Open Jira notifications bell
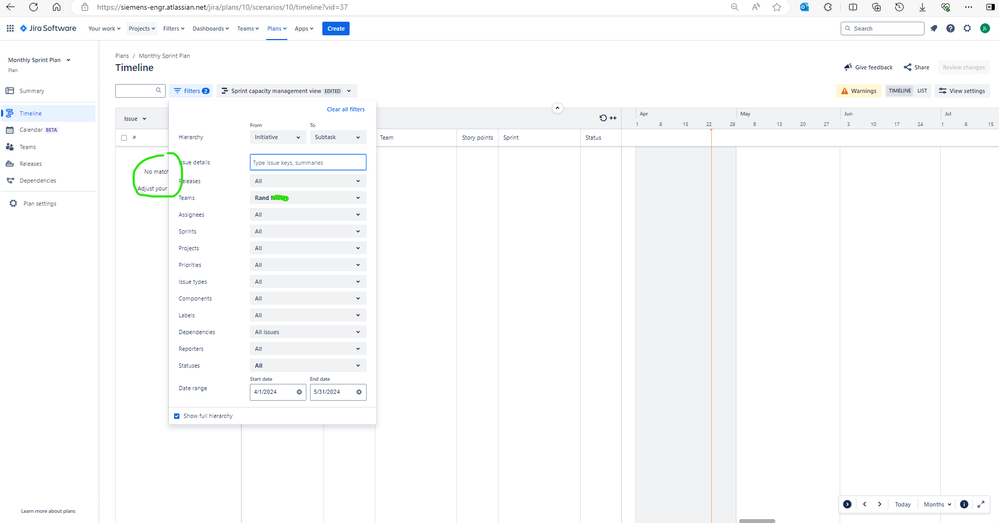 (934, 28)
